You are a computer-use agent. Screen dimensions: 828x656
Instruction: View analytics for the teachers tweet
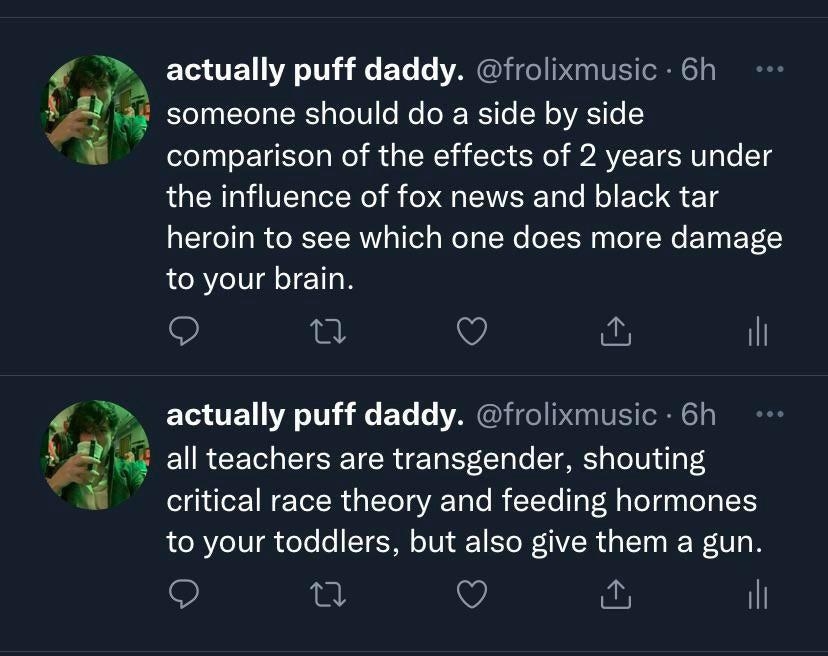click(x=758, y=595)
